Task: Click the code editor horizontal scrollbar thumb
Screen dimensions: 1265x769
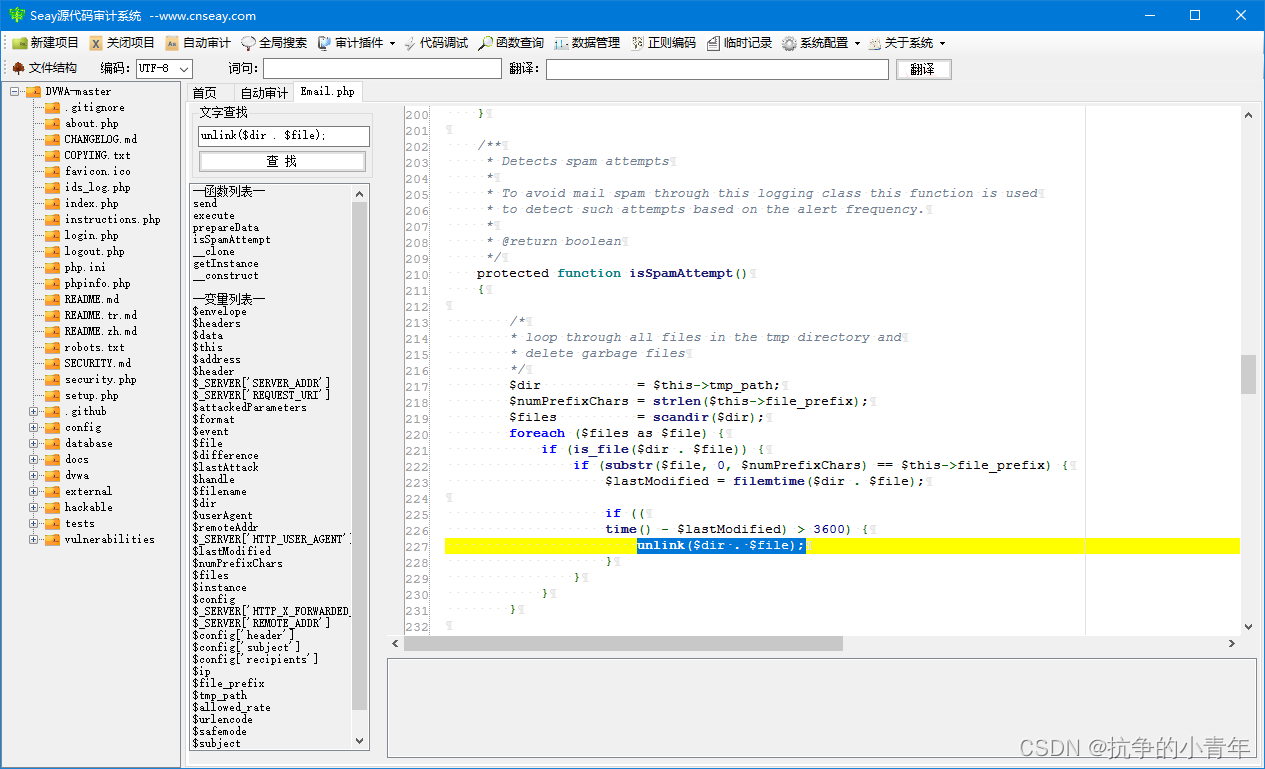Action: click(x=623, y=643)
